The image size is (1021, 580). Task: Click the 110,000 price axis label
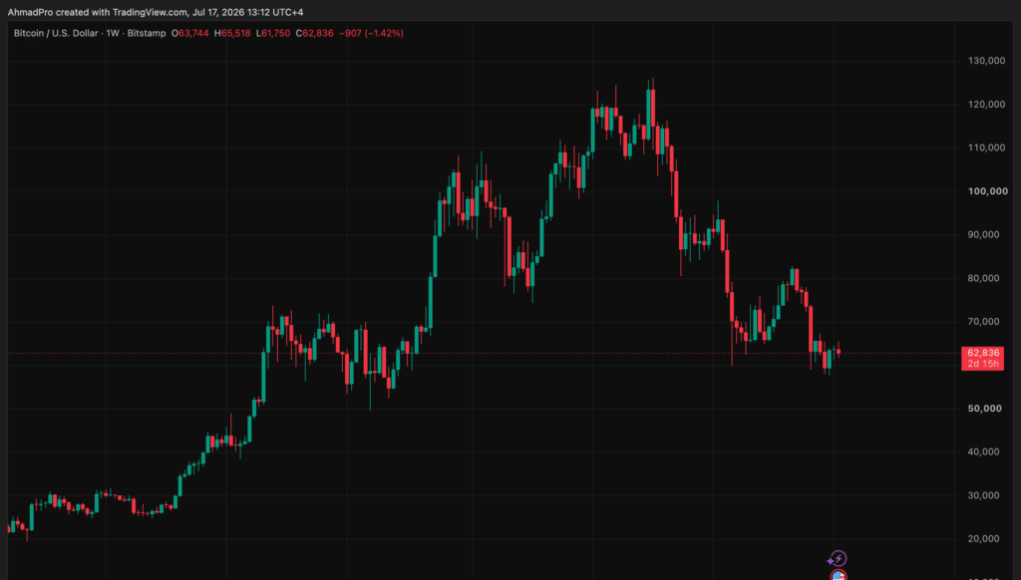[986, 148]
